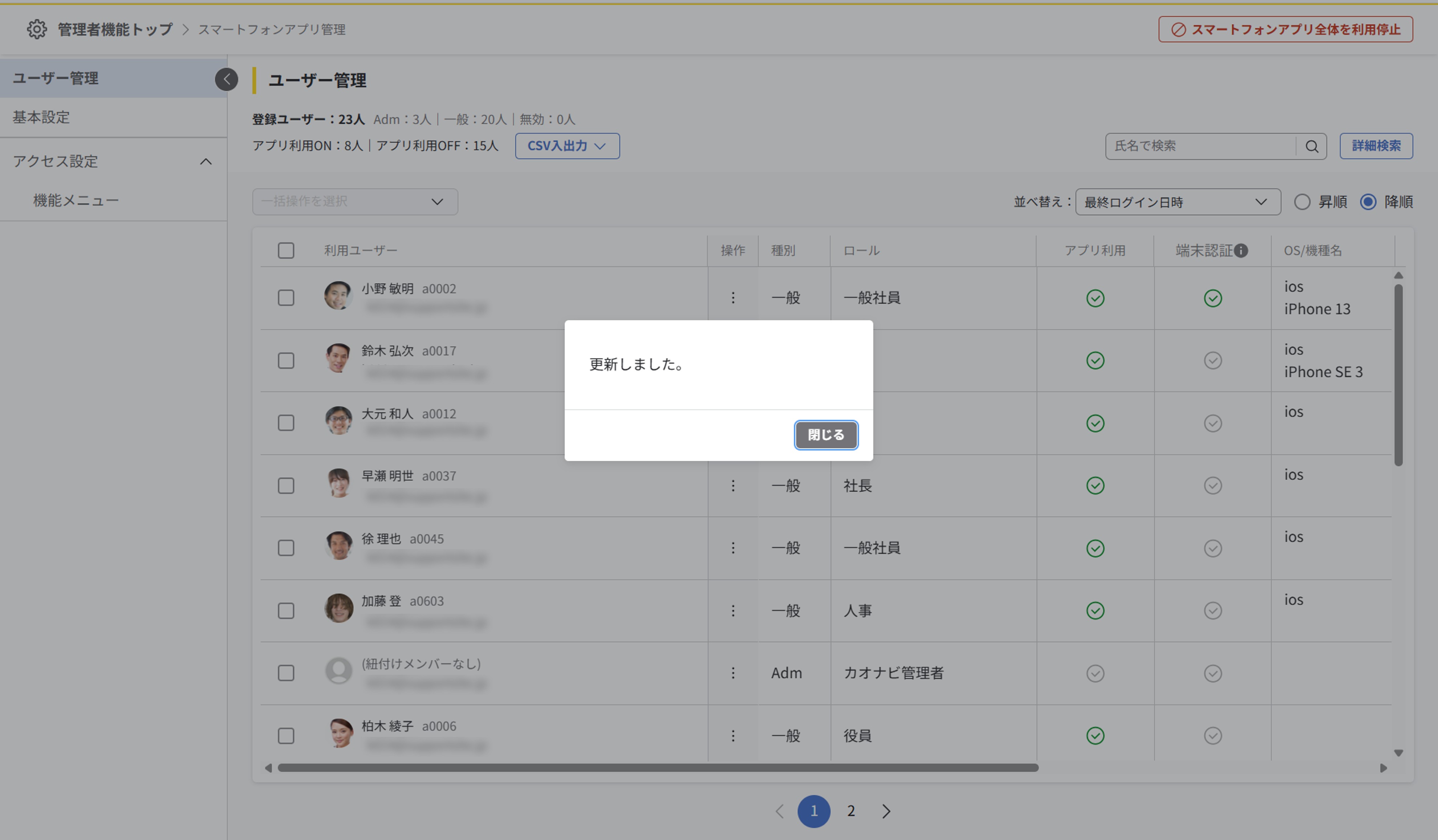Select the checkbox for 徐 理也

point(286,548)
